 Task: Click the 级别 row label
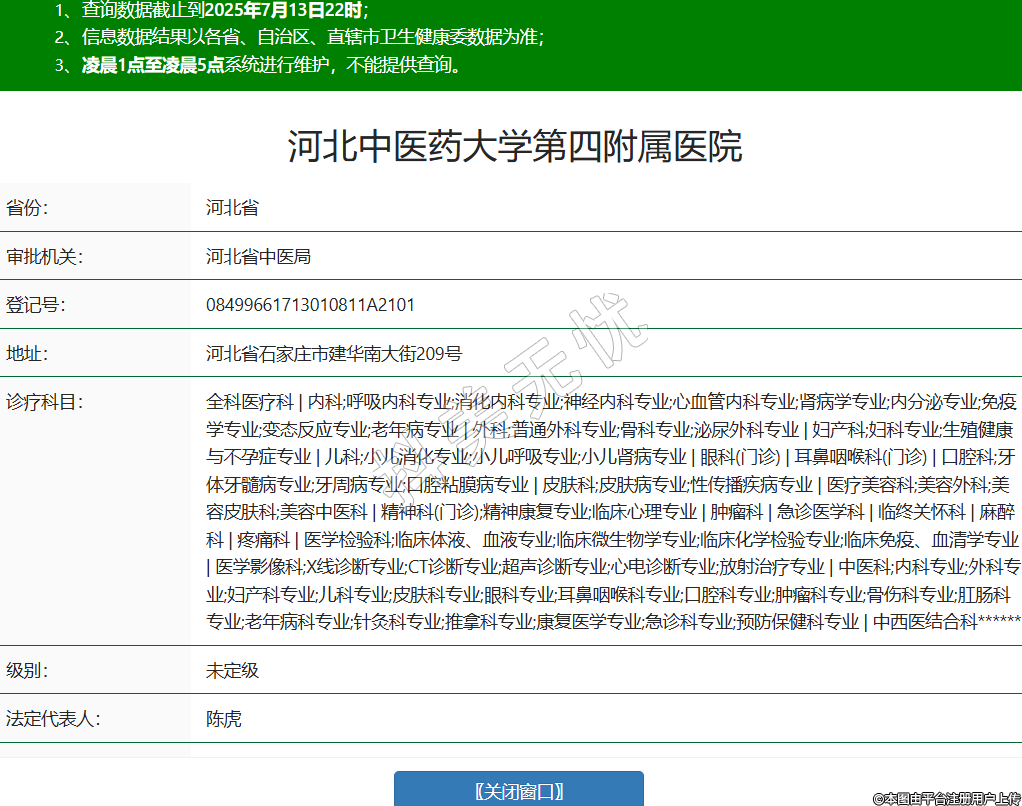coord(28,670)
